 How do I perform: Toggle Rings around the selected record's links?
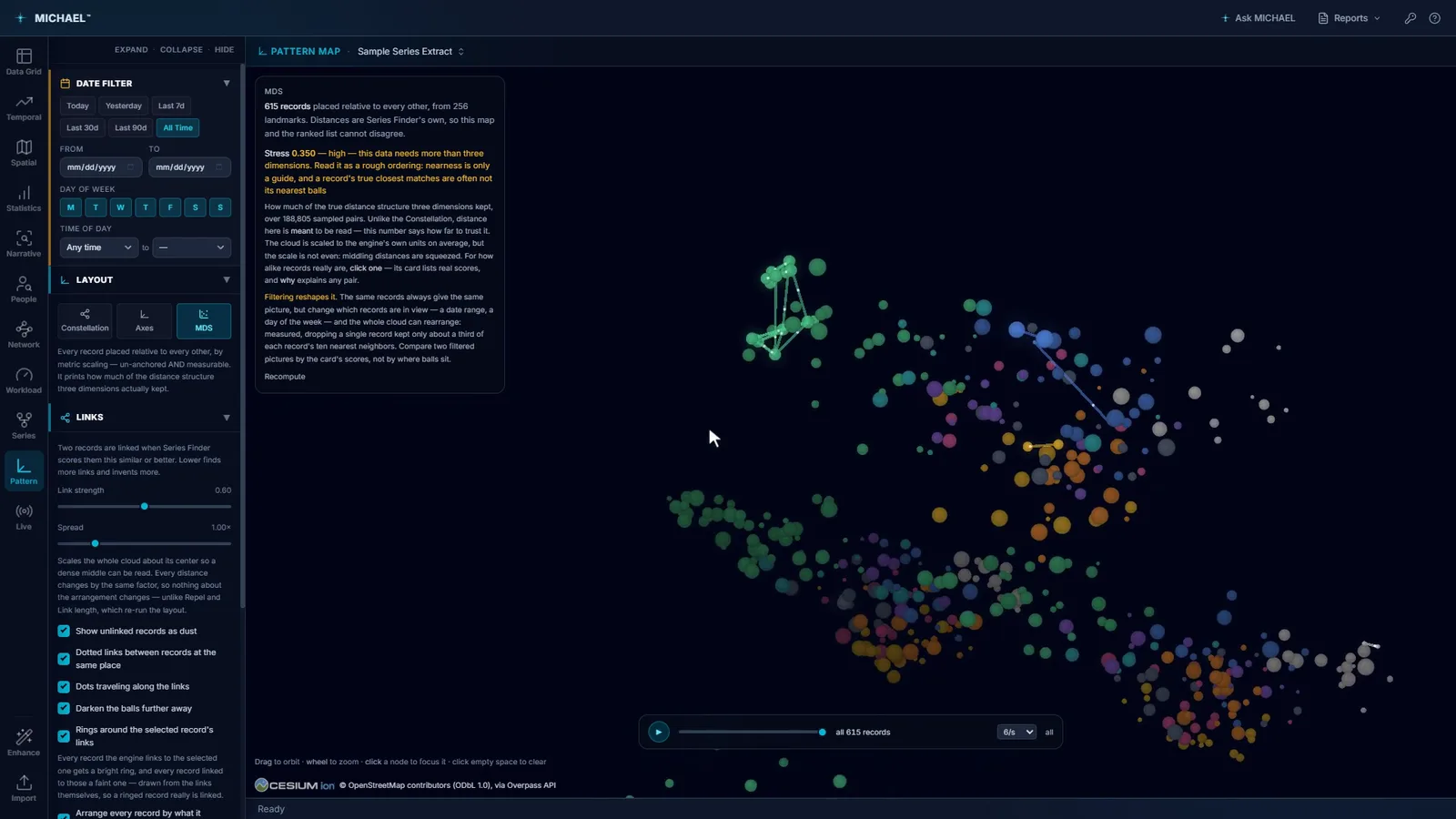click(x=64, y=736)
